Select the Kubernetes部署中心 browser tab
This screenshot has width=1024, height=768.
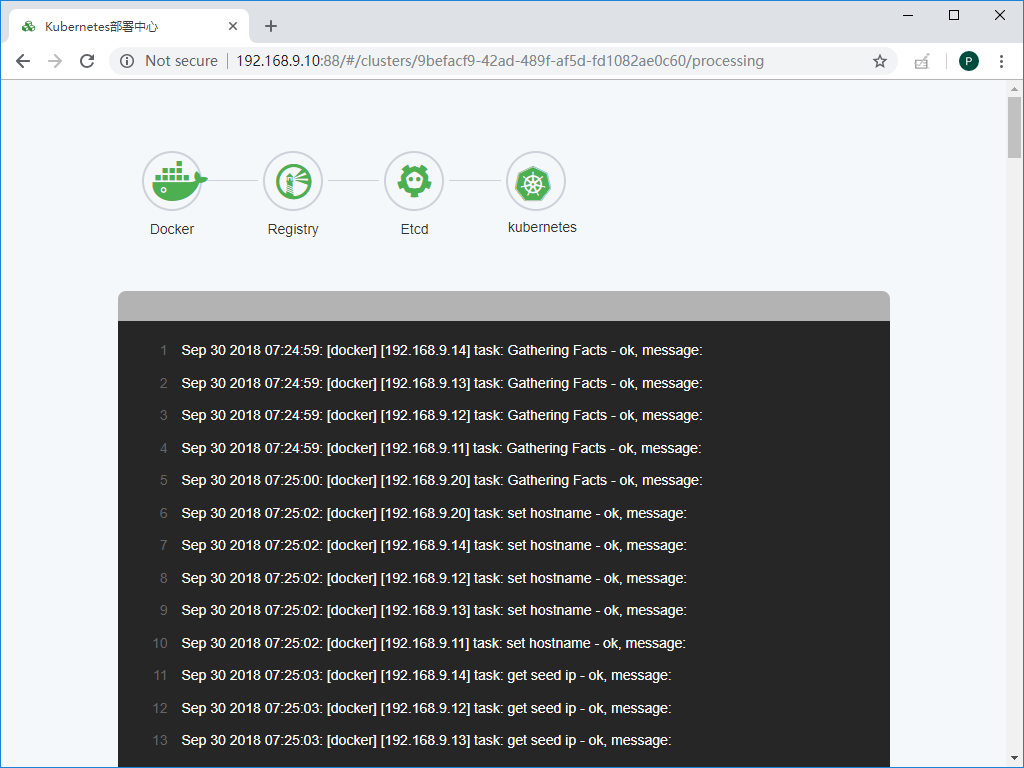pyautogui.click(x=129, y=26)
